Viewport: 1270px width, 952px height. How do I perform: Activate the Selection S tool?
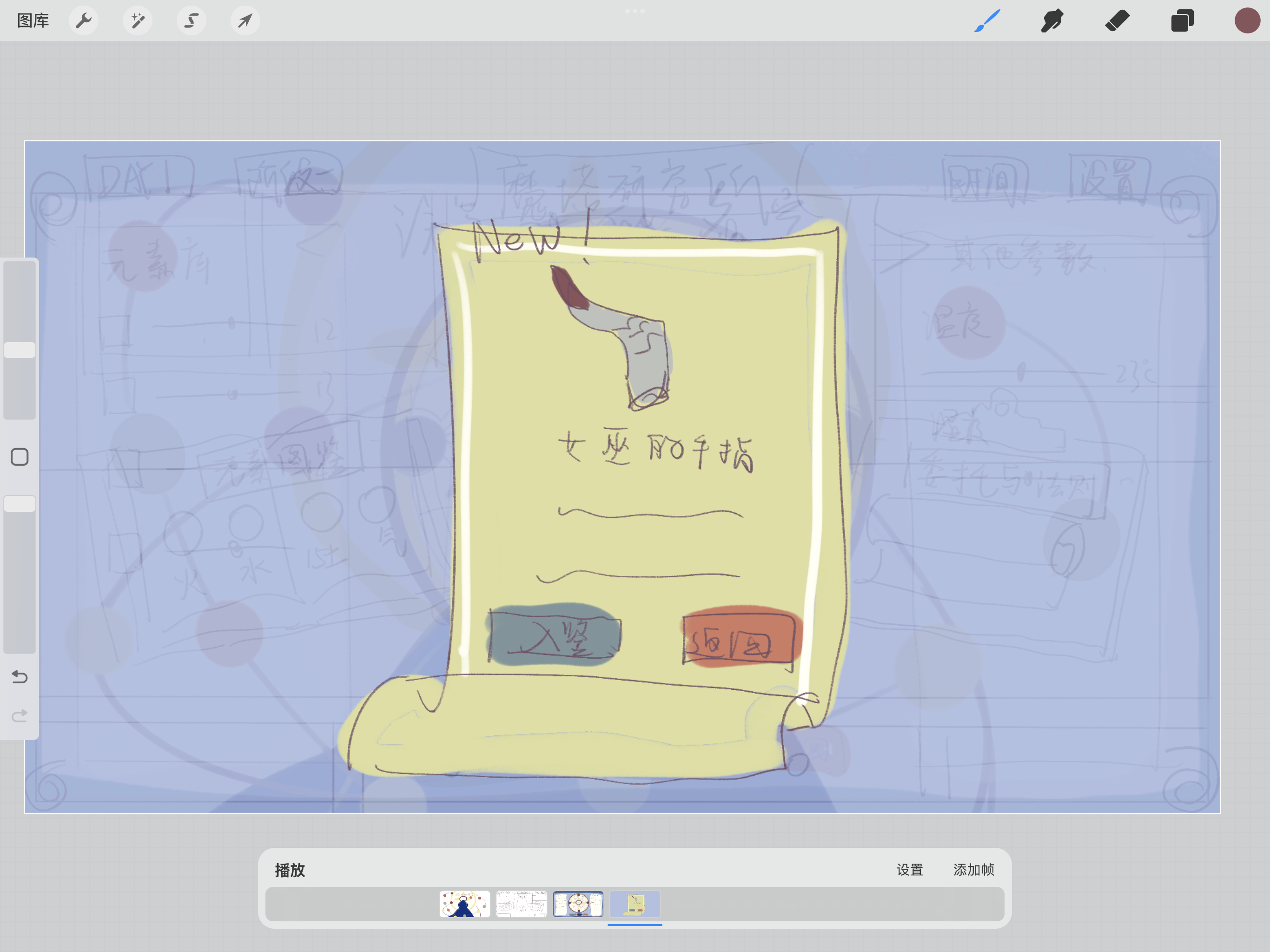(x=191, y=21)
